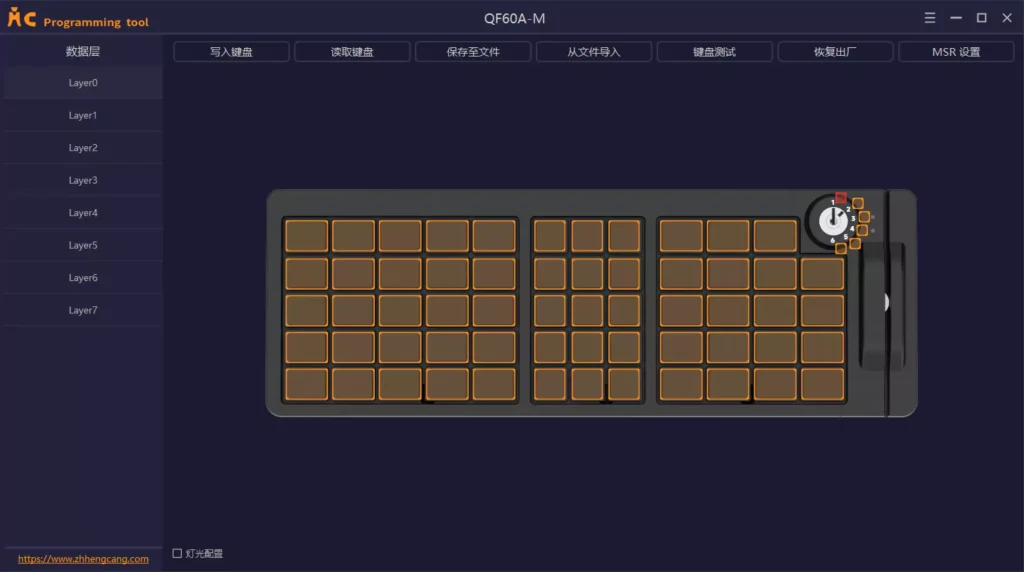Image resolution: width=1024 pixels, height=572 pixels.
Task: Select rightmost key in right block's second row
Action: (823, 273)
